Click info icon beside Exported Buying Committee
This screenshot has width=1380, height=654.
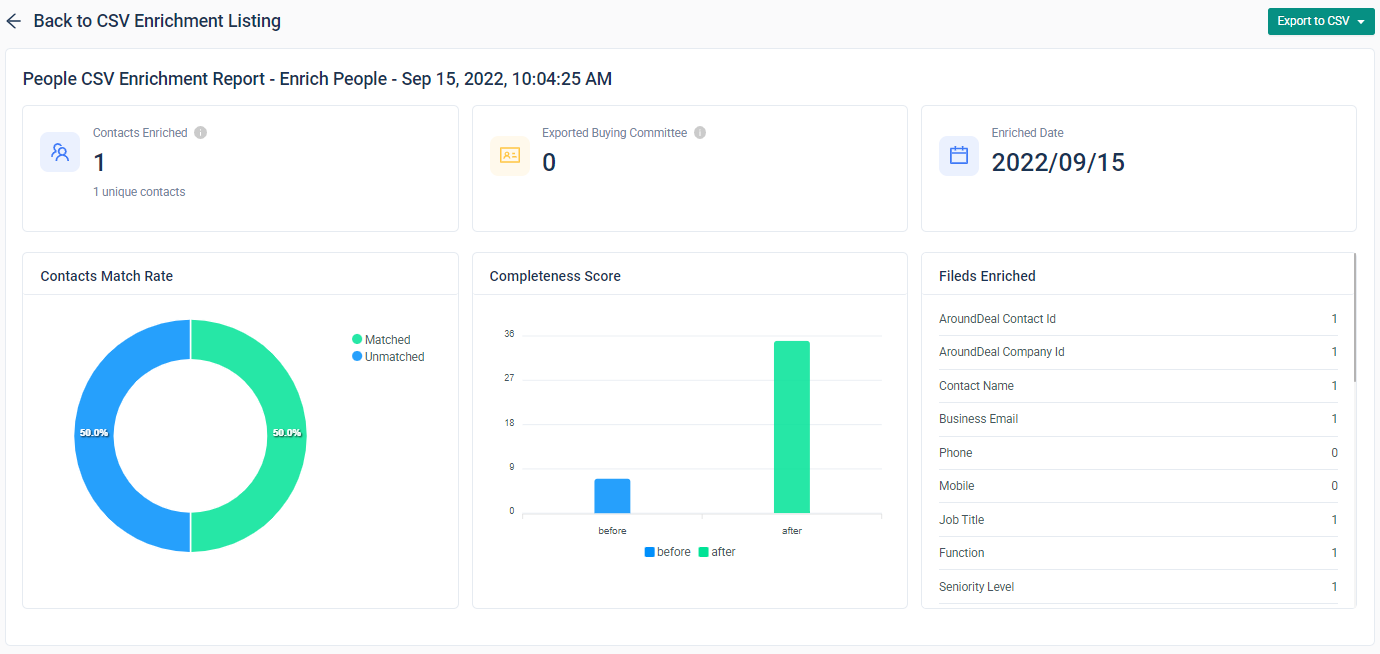[x=700, y=133]
